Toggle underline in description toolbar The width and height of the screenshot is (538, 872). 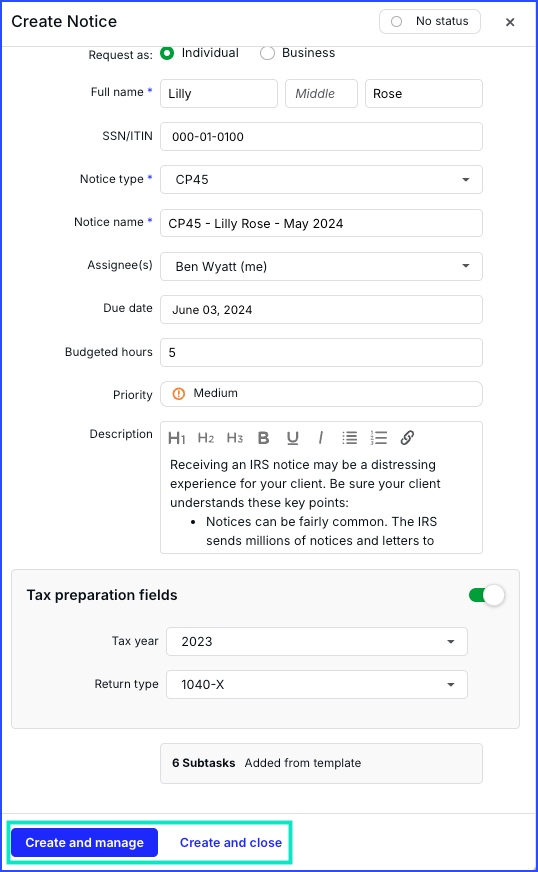click(293, 438)
